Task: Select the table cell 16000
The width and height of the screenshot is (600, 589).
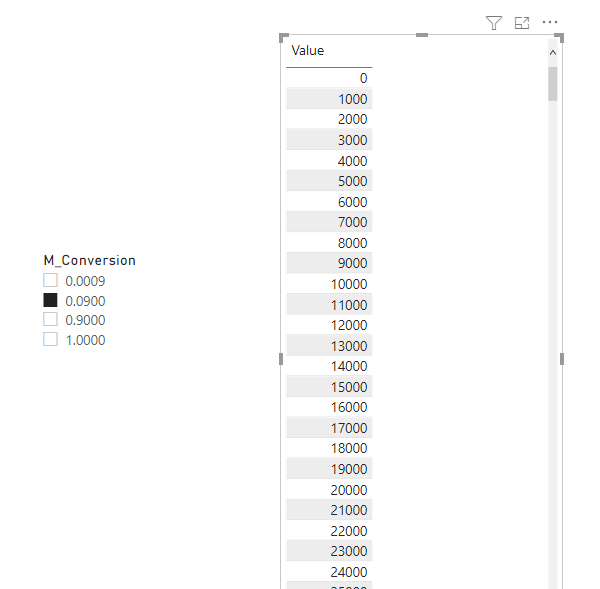Action: click(x=329, y=407)
